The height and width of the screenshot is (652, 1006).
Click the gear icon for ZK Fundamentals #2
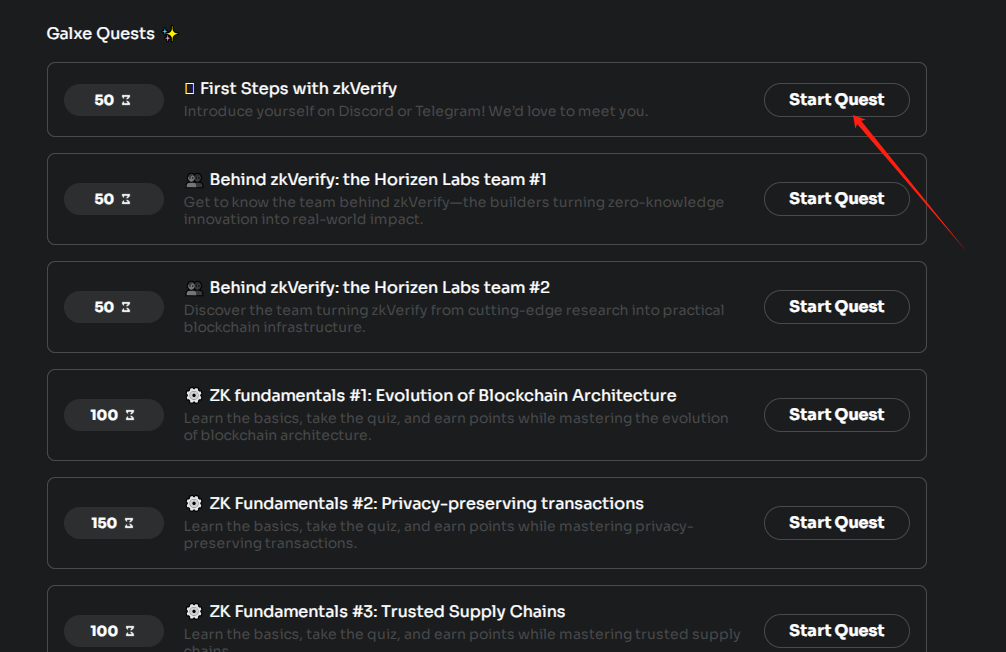[194, 503]
